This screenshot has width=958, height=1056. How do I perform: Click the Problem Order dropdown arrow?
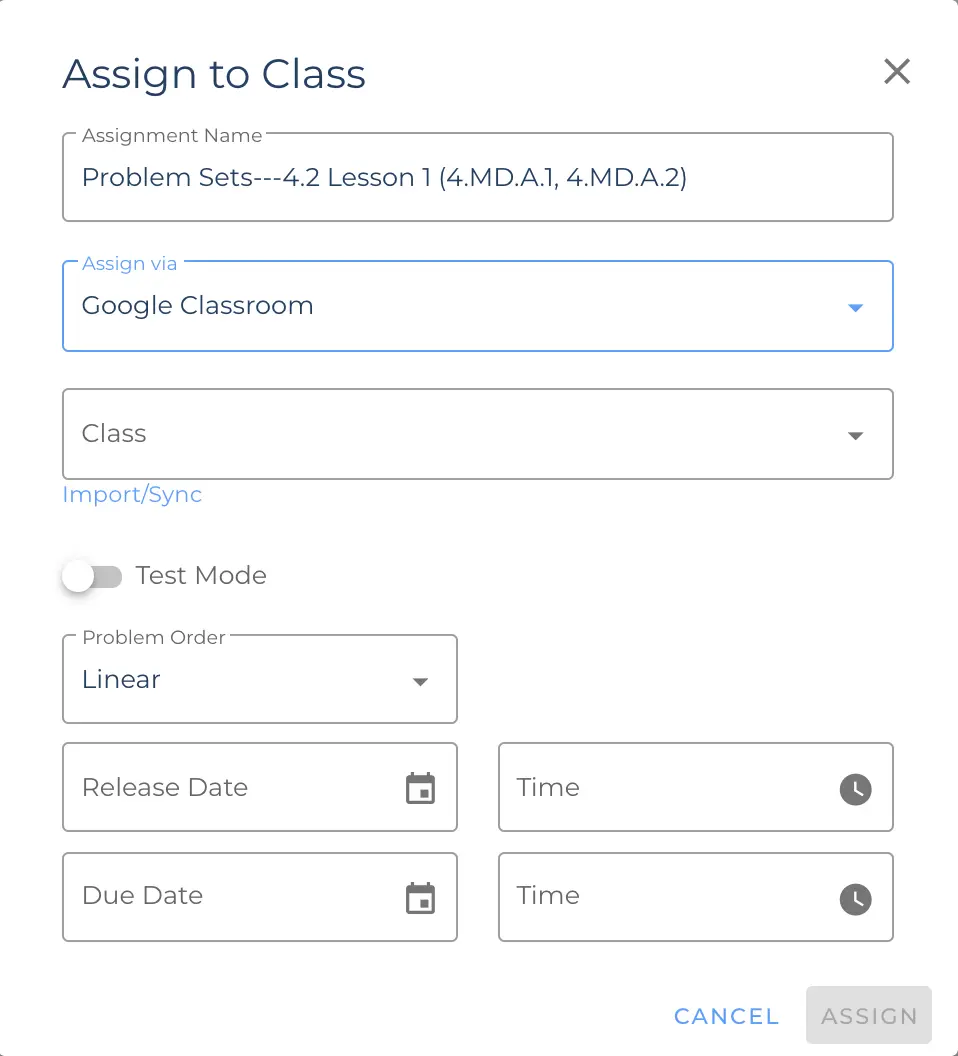(419, 679)
